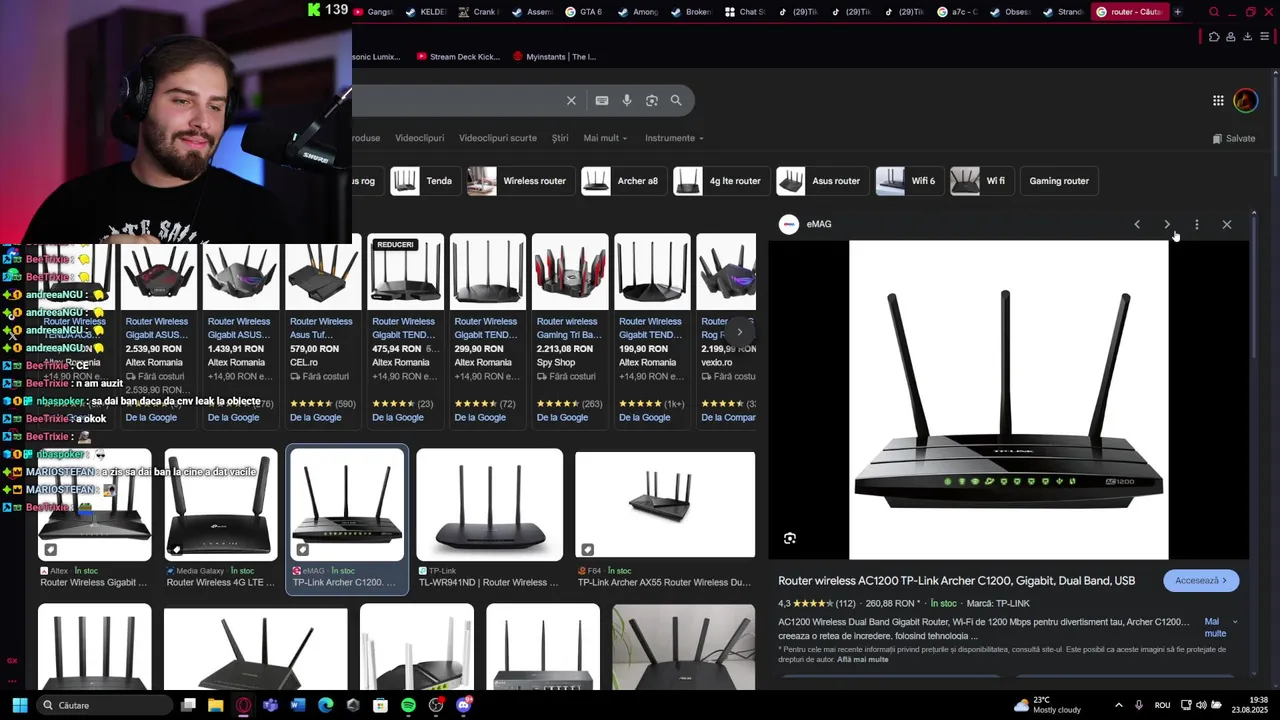Open Stream Deck Kick bookmark
The image size is (1280, 720).
point(458,57)
